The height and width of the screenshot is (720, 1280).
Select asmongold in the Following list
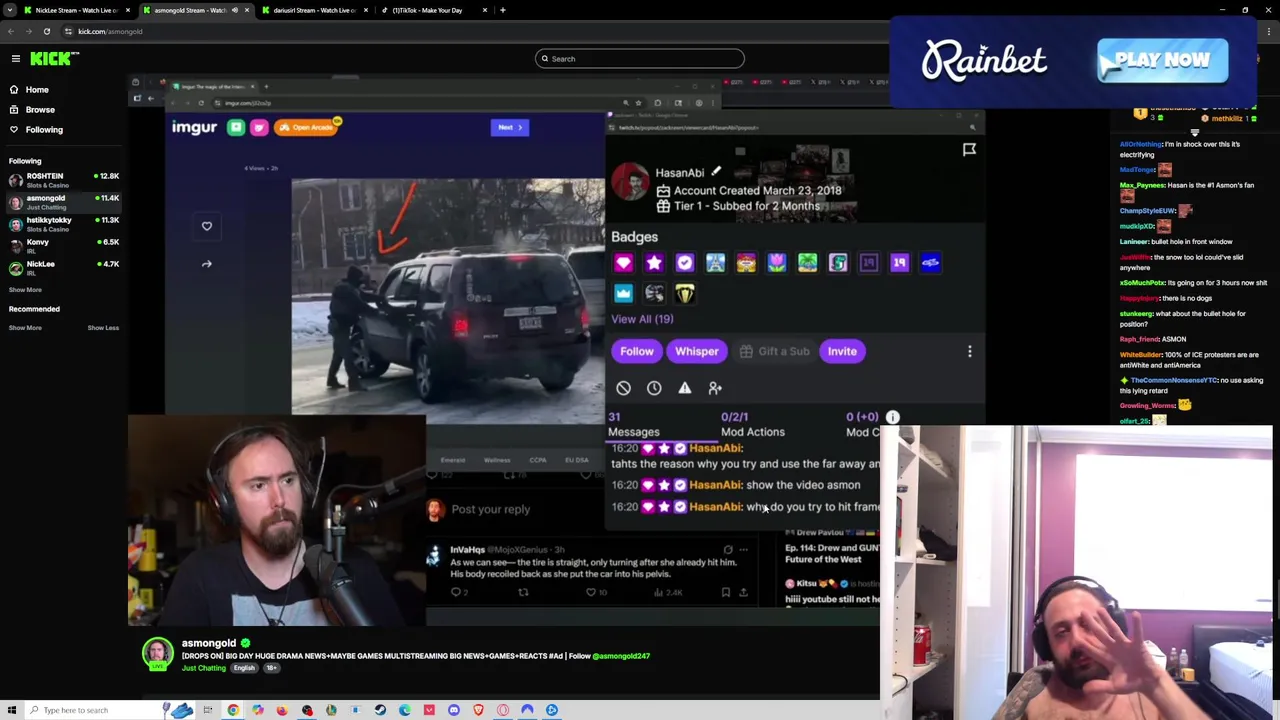[64, 202]
